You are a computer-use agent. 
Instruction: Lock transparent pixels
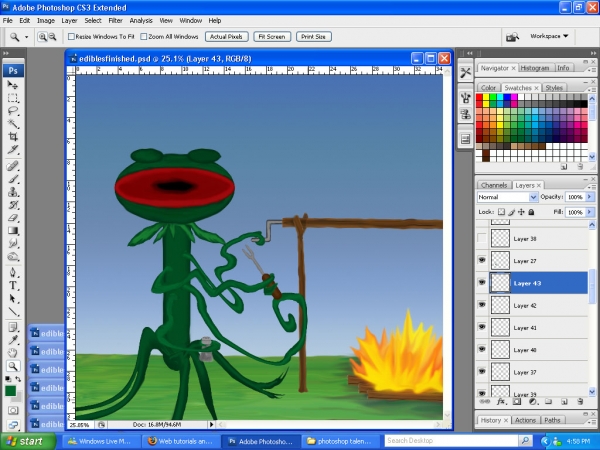501,212
